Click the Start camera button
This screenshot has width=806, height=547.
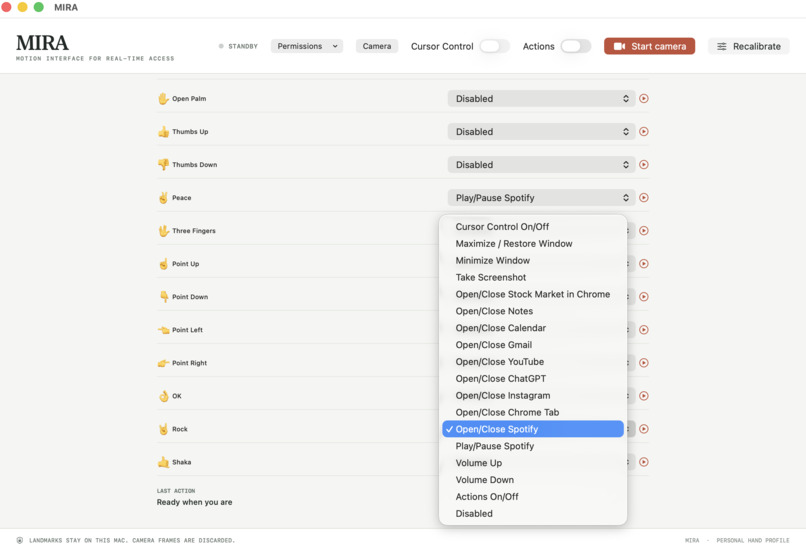point(649,46)
